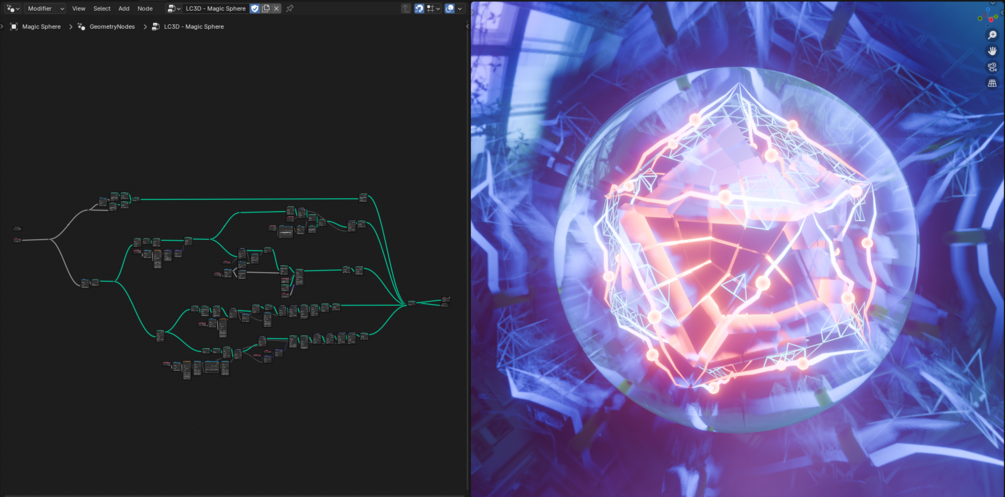Unlink node group with the X icon

click(276, 8)
